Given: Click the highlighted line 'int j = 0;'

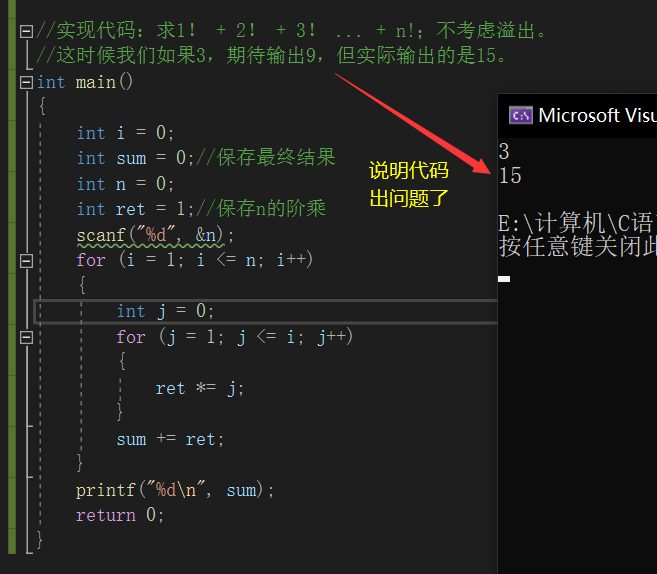Looking at the screenshot, I should pyautogui.click(x=166, y=312).
